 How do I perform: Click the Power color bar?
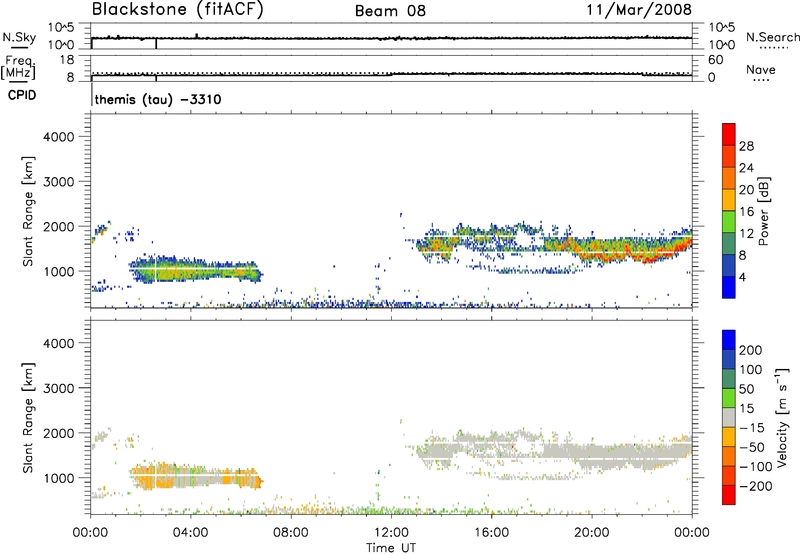tap(729, 210)
